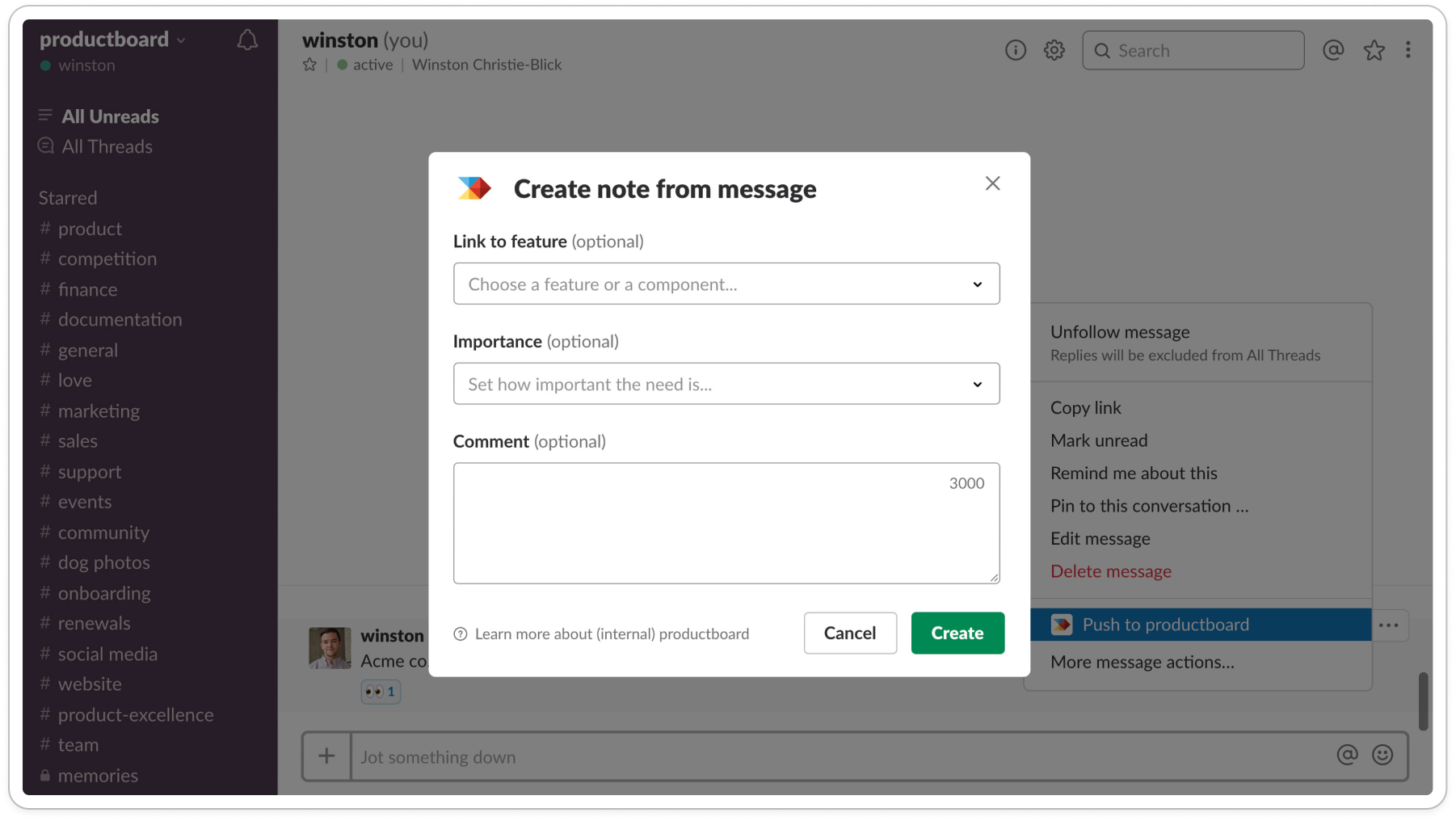
Task: Open more options vertical dots icon
Action: (x=1408, y=50)
